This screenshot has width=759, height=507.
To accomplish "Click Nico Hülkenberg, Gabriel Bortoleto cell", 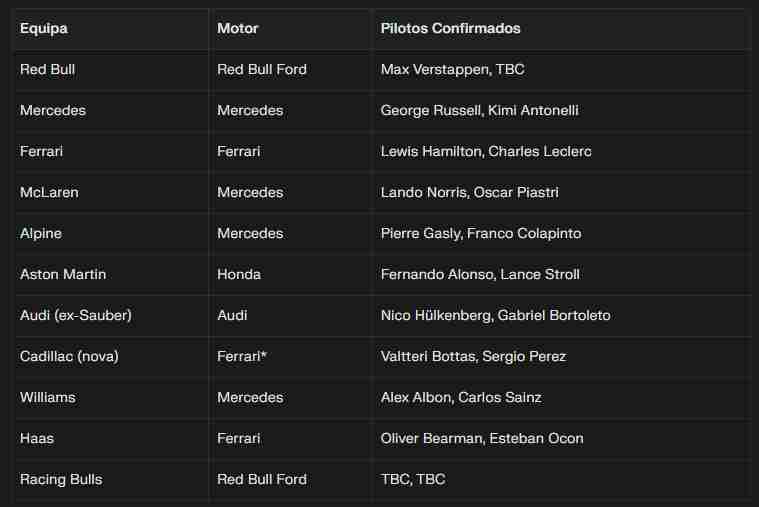I will pos(495,316).
